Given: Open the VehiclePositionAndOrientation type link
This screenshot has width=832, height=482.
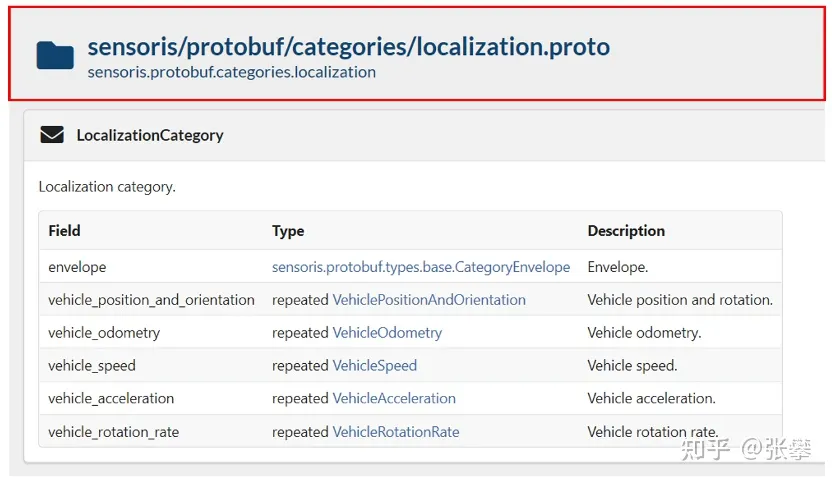Looking at the screenshot, I should [x=429, y=300].
